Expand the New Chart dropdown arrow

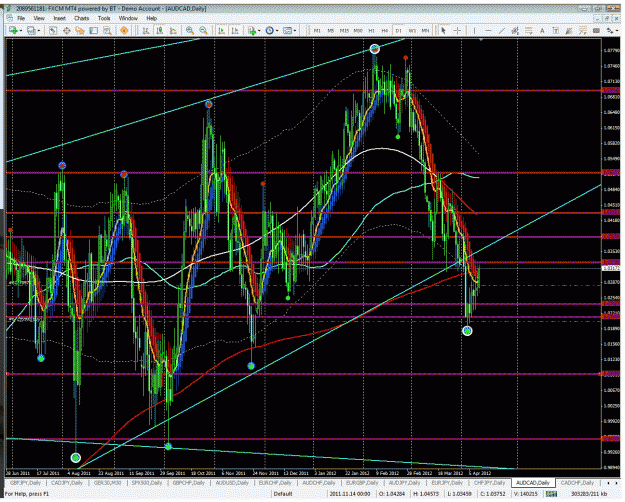(21, 31)
